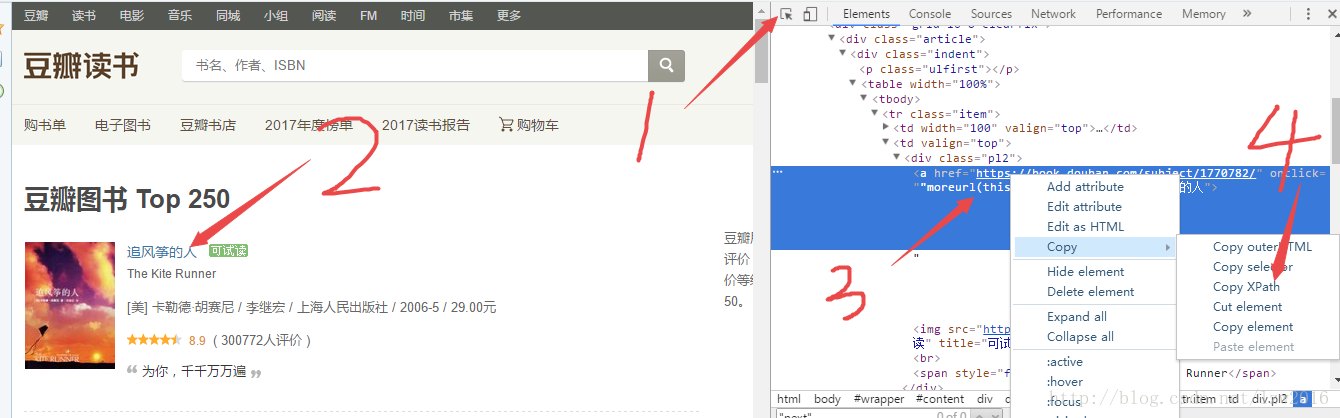Open the DevTools three-dot options menu
1340x418 pixels.
1308,14
